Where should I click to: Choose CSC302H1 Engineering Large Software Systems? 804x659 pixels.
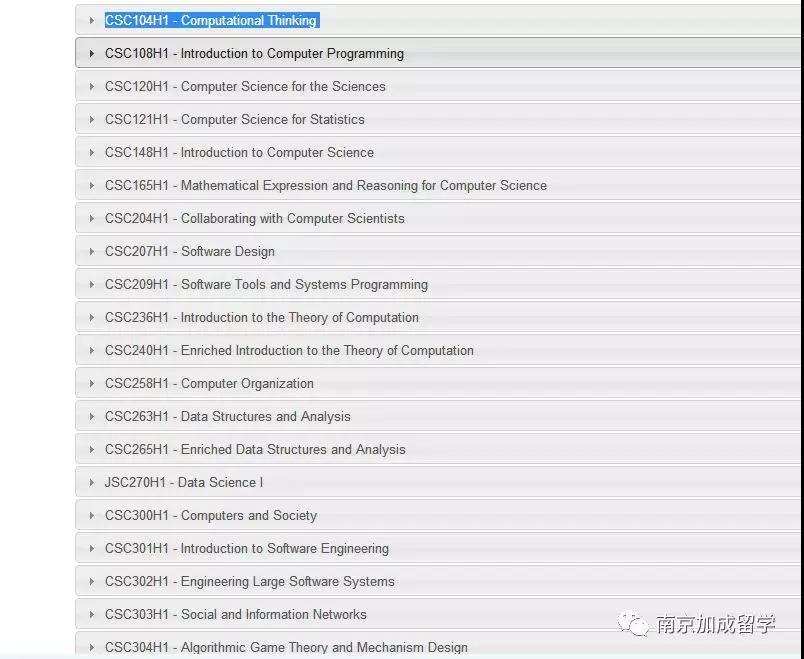250,581
